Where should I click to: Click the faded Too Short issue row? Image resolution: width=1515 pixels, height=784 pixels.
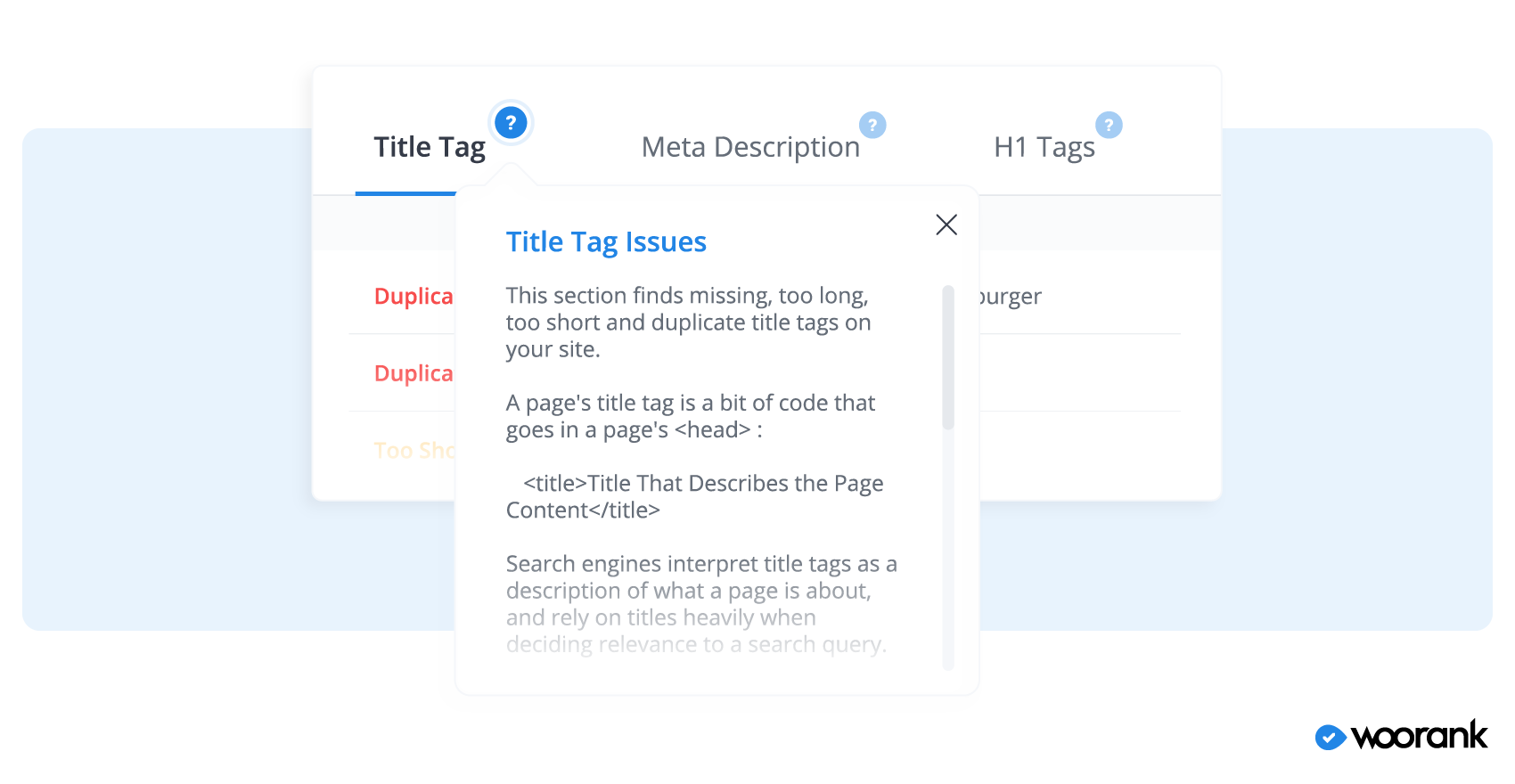tap(414, 451)
